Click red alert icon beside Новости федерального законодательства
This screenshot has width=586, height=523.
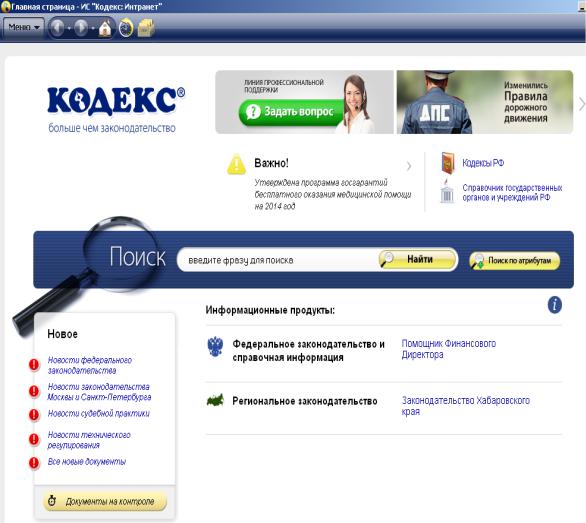34,364
